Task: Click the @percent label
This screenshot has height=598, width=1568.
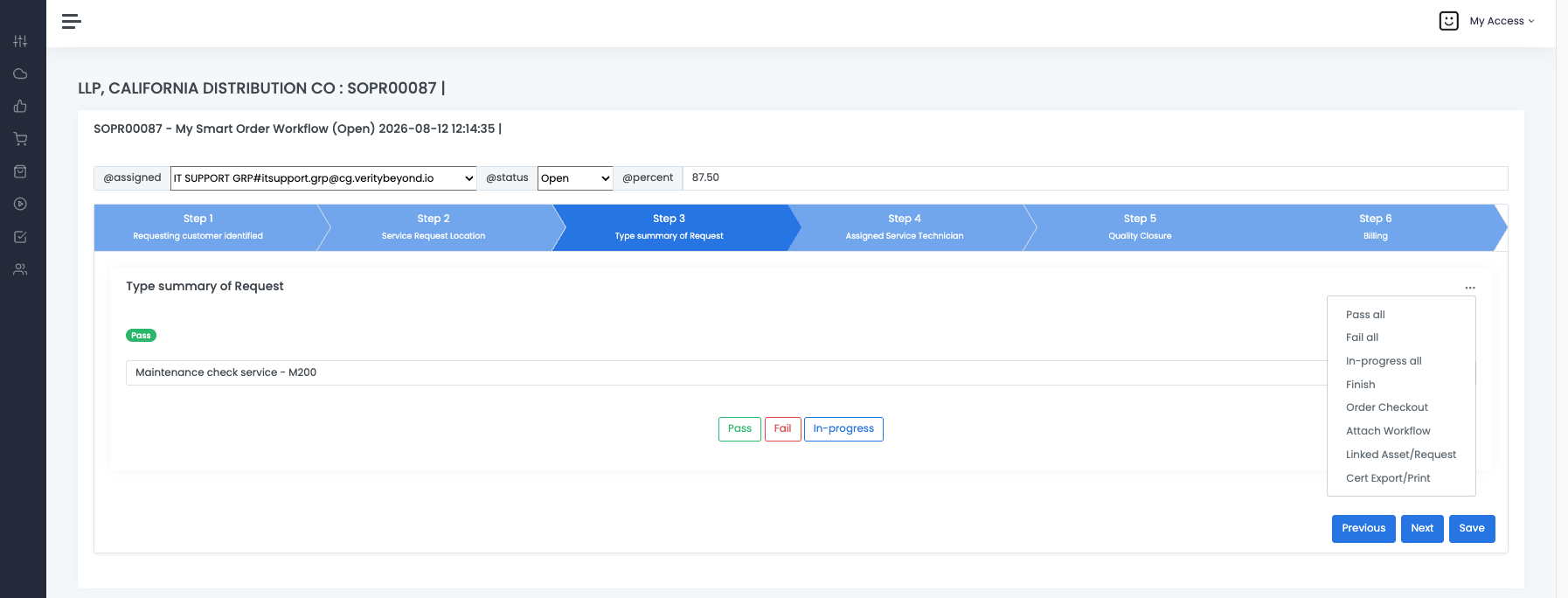Action: click(648, 178)
